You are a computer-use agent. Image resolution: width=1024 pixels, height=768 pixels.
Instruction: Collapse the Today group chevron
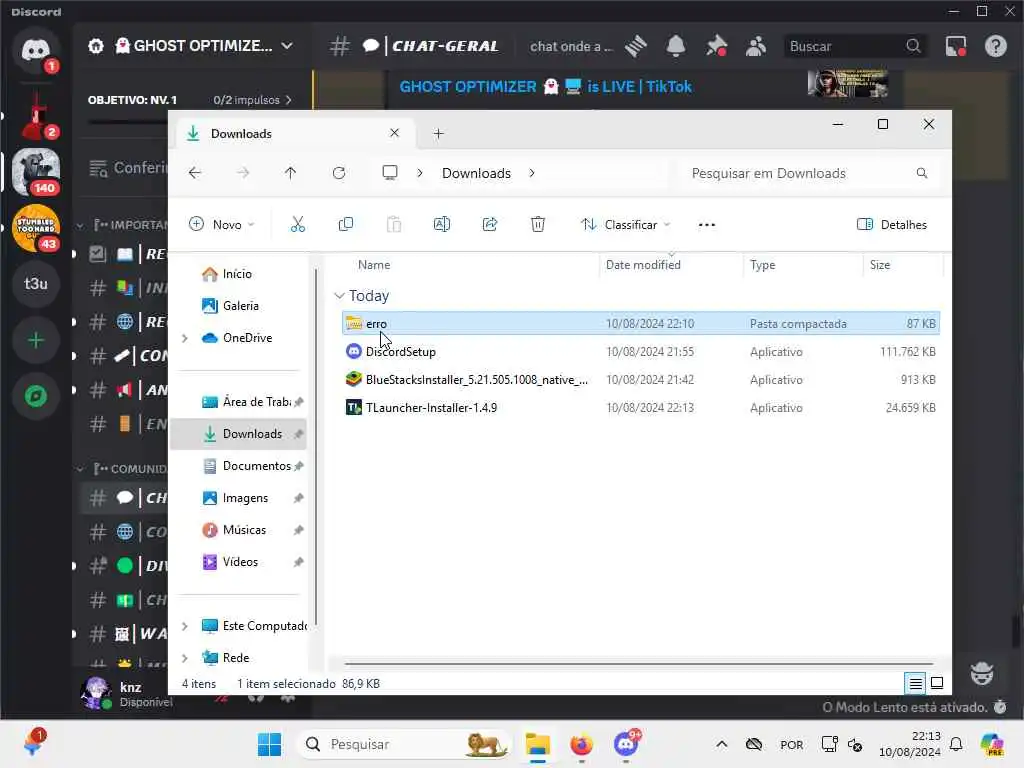click(339, 296)
